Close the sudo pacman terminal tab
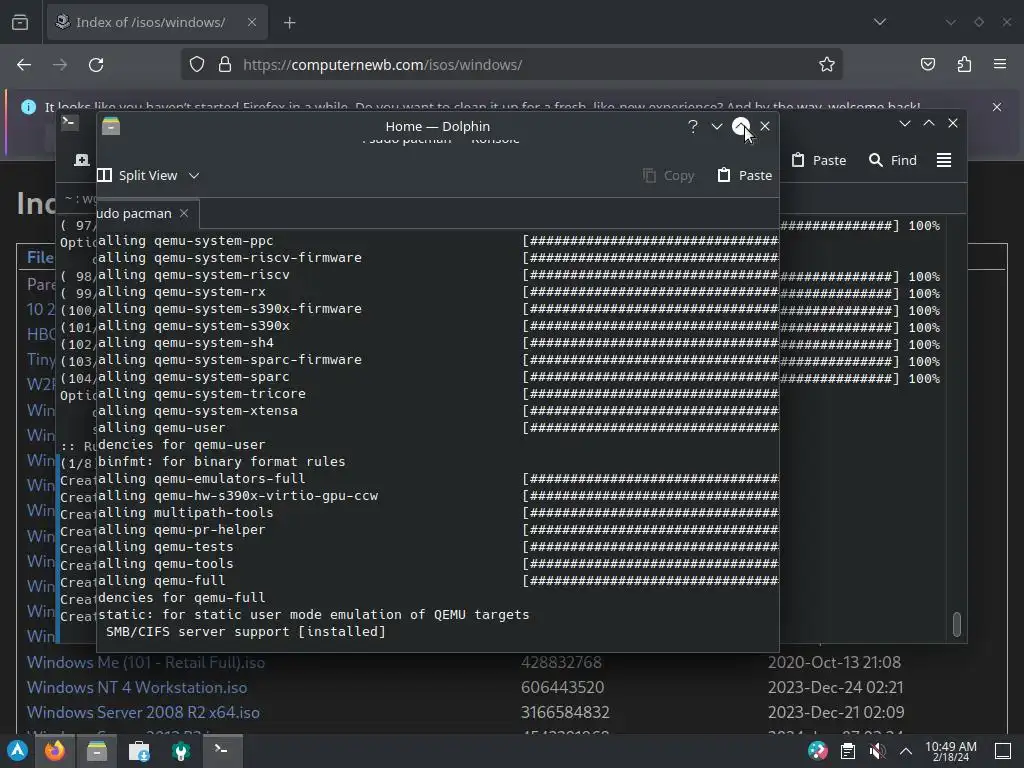The height and width of the screenshot is (768, 1024). [184, 214]
